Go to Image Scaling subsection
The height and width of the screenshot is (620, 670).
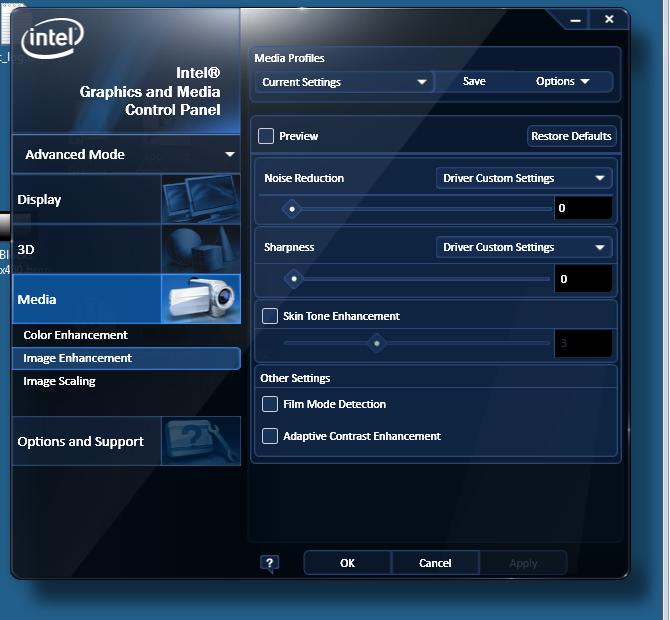[126, 381]
